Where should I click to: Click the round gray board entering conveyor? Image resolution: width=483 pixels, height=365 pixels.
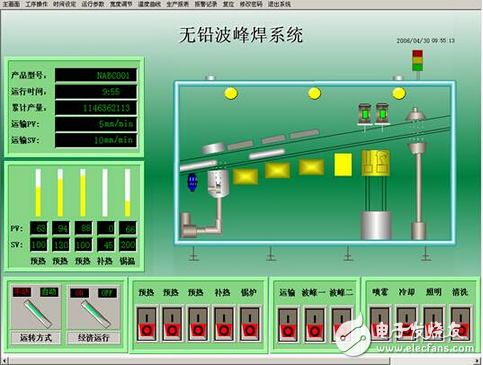(x=214, y=148)
